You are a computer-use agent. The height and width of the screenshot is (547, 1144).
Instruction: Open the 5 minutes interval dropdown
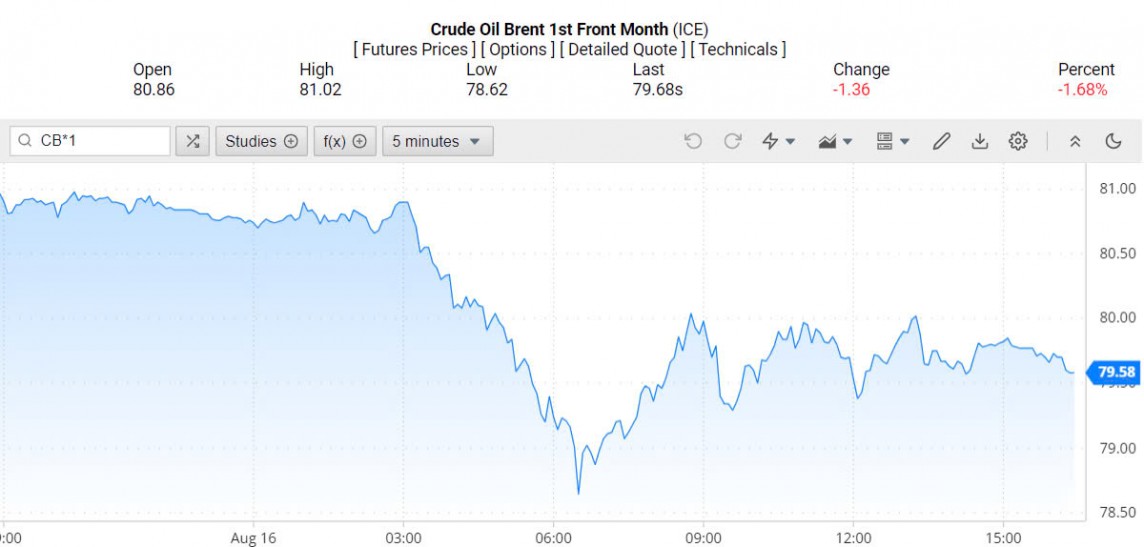tap(437, 141)
